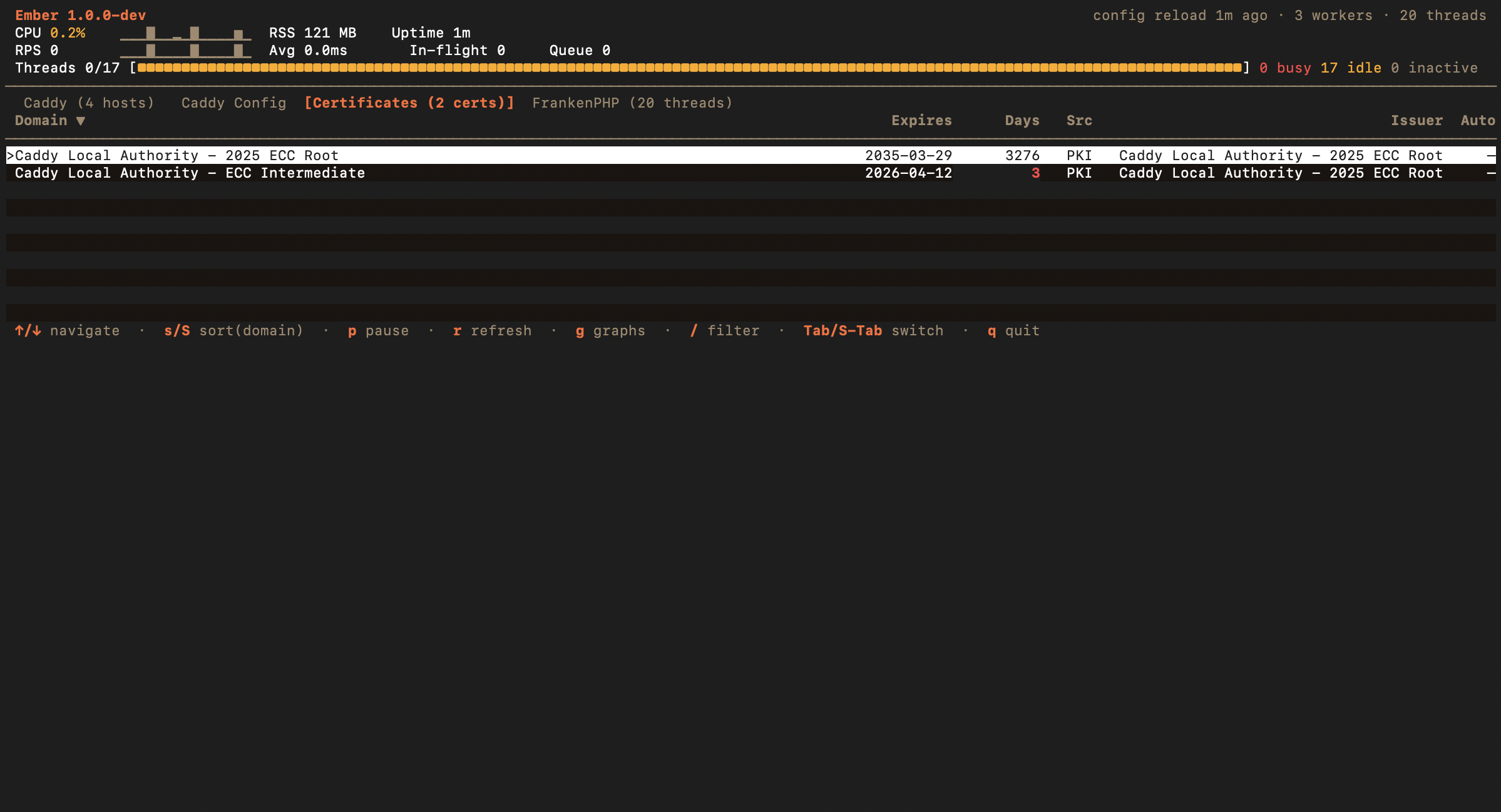1501x812 pixels.
Task: Open the Caddy Config tab
Action: 233,103
